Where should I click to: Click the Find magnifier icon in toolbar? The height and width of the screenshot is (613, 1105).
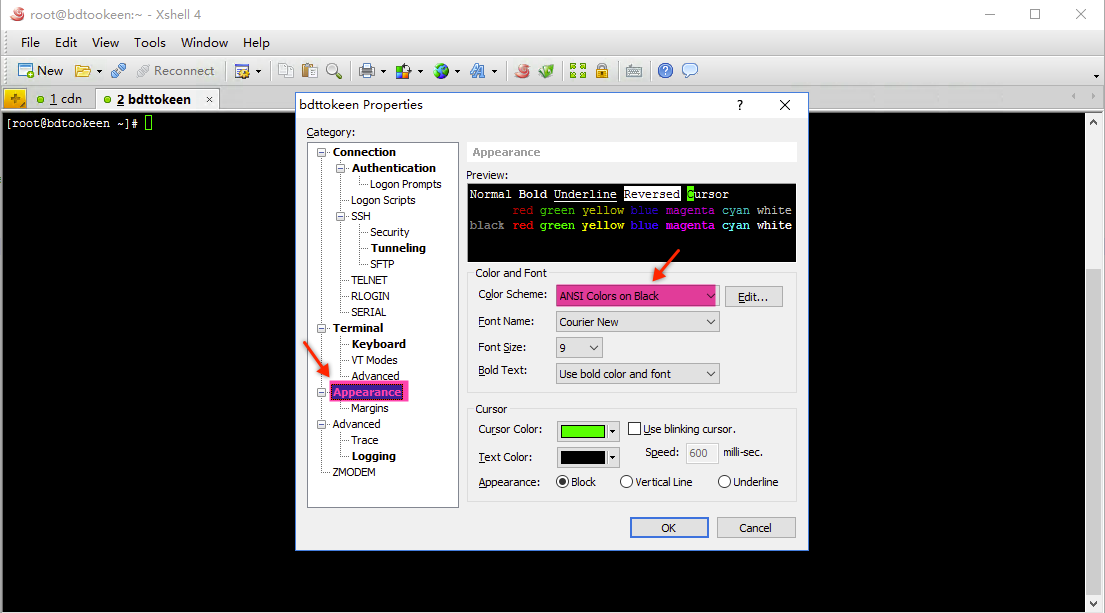click(334, 71)
